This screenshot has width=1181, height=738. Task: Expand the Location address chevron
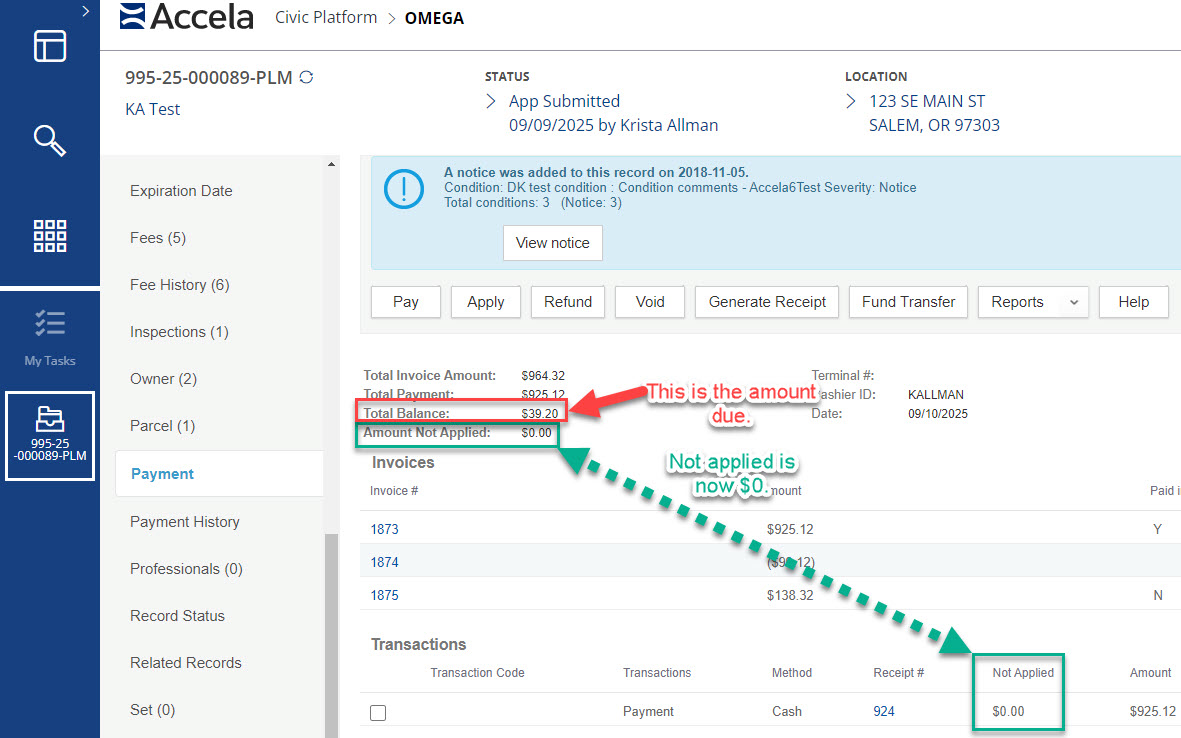coord(851,101)
